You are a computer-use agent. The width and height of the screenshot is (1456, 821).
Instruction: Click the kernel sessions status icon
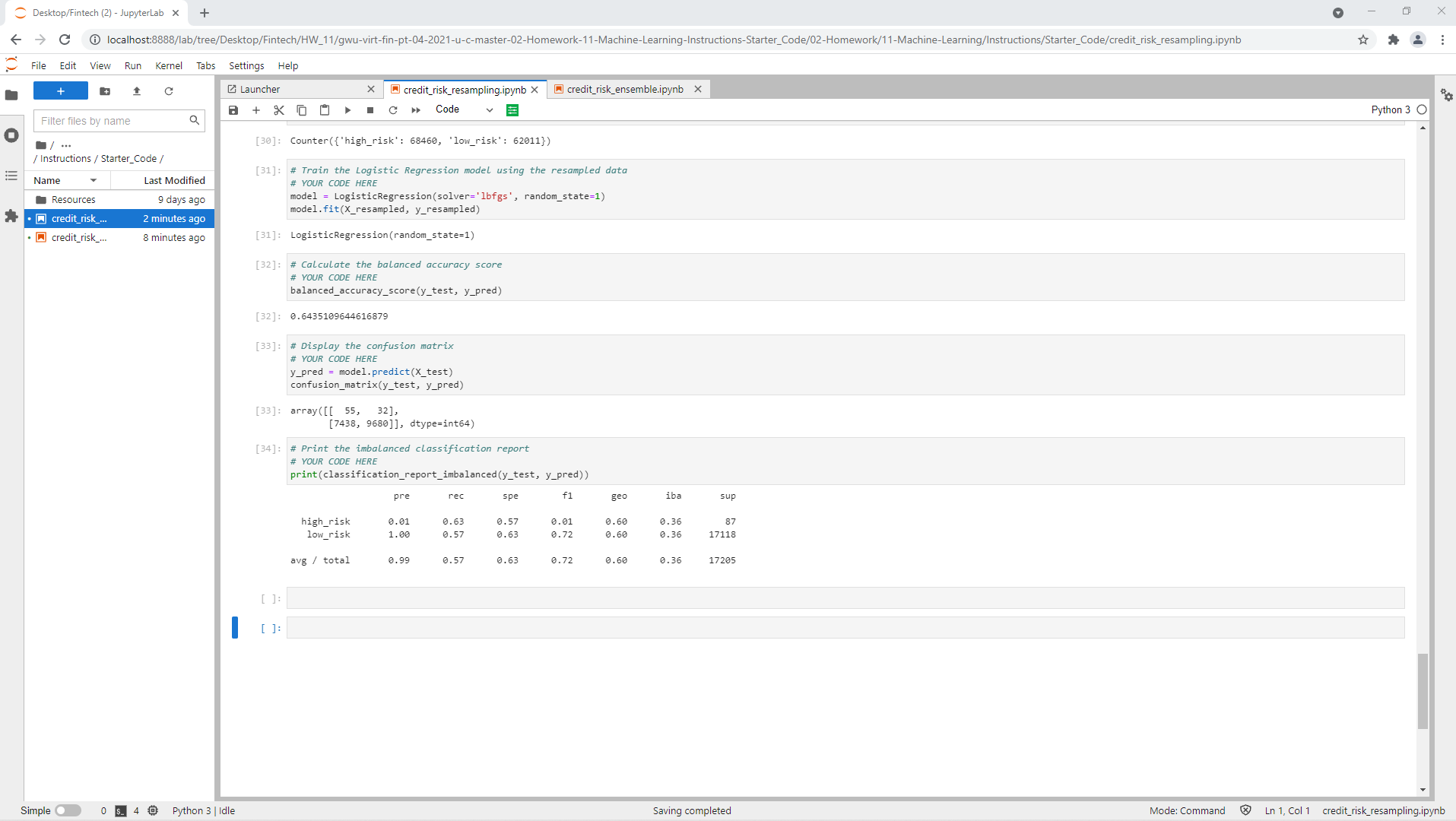[x=153, y=811]
